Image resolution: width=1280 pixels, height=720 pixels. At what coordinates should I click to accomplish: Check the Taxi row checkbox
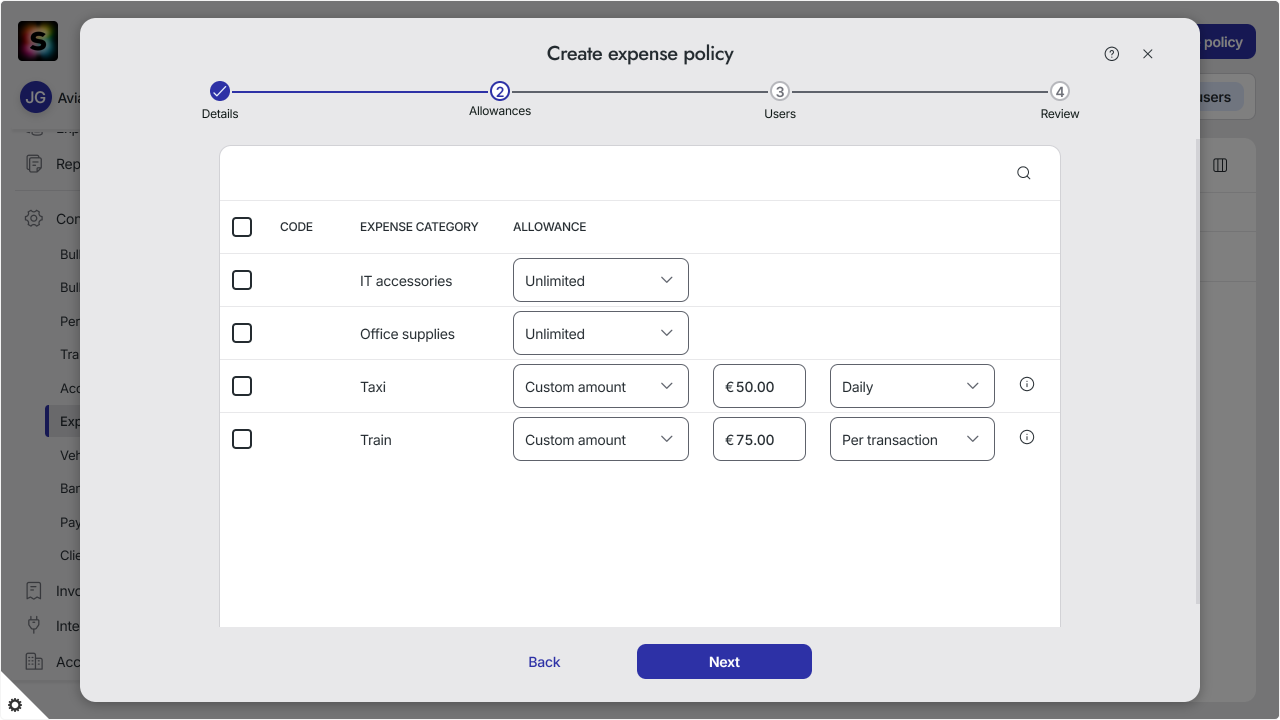click(242, 386)
